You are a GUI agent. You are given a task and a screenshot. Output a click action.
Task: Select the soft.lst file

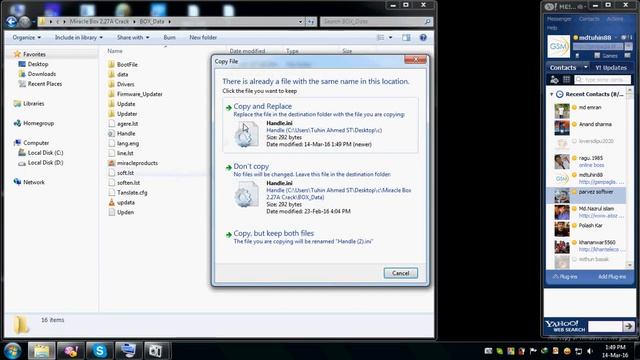(x=125, y=173)
